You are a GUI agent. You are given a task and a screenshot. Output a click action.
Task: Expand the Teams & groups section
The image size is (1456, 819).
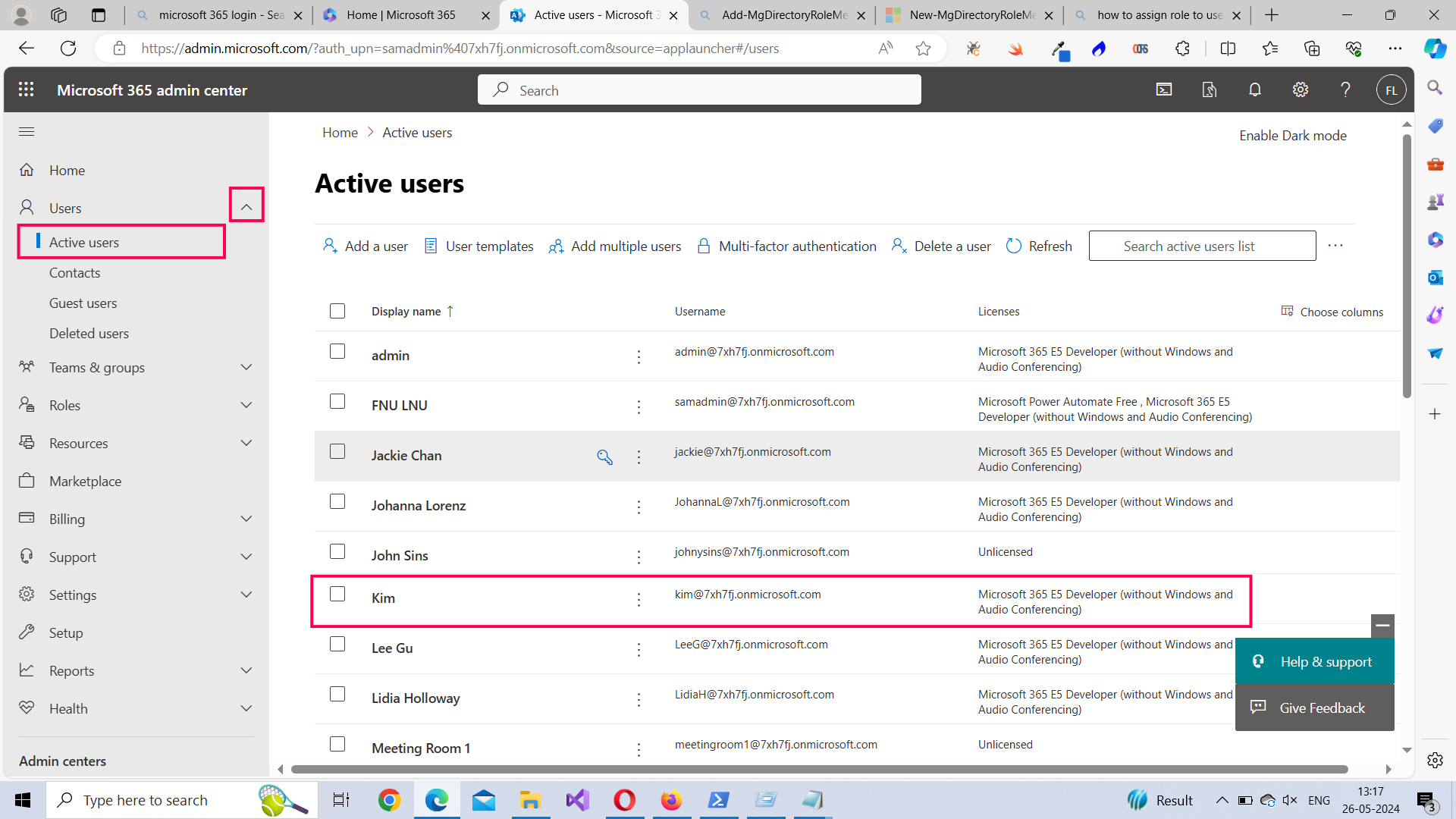pyautogui.click(x=246, y=367)
